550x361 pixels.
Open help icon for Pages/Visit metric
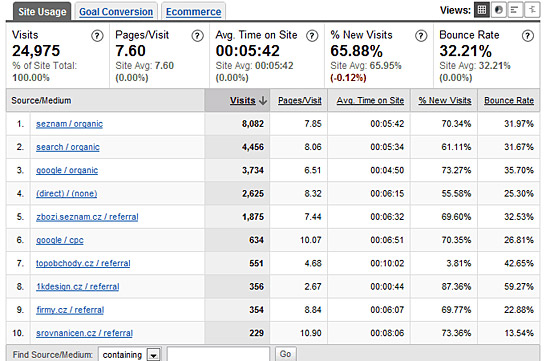[x=197, y=35]
